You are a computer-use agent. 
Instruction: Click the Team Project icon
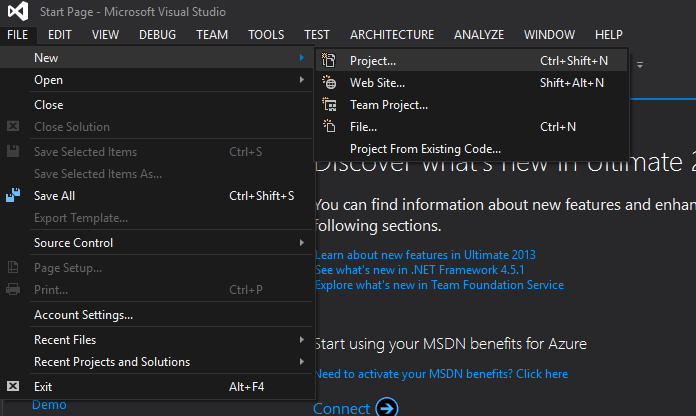click(x=329, y=105)
